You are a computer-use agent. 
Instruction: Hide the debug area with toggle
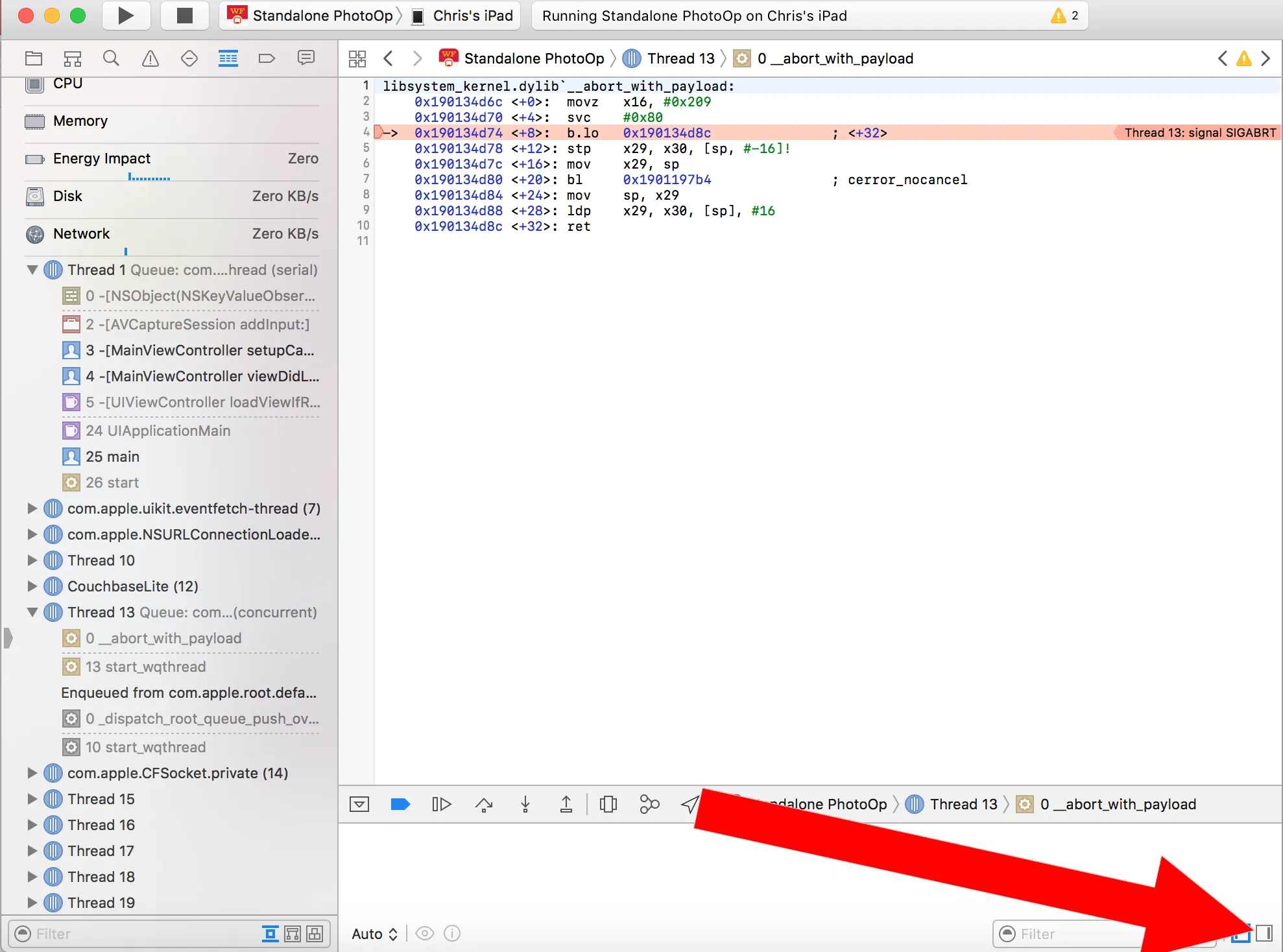(x=359, y=804)
